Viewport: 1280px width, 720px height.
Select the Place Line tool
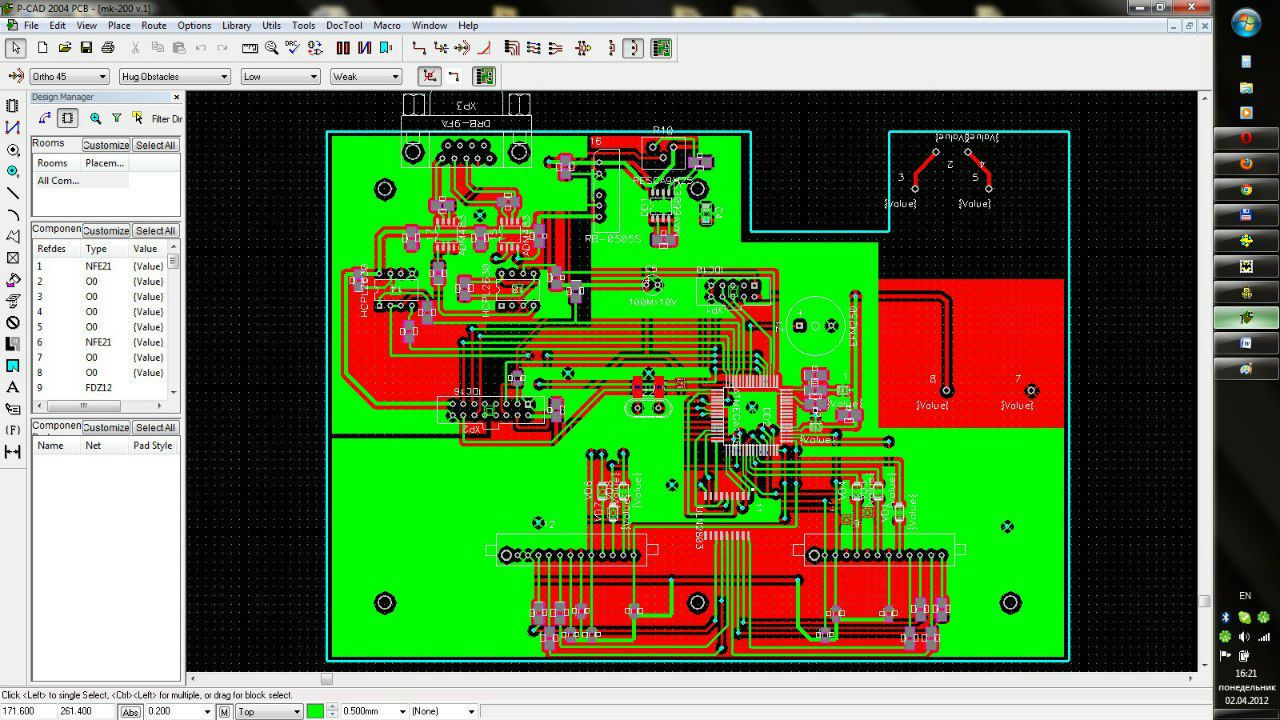point(13,193)
